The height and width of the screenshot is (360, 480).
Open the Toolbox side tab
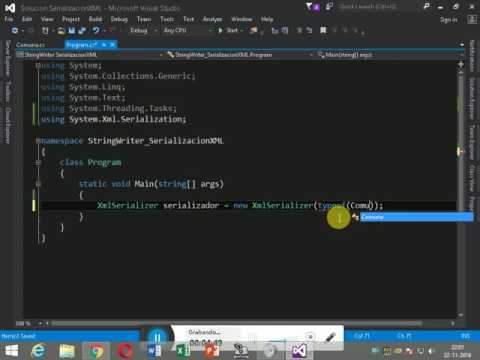[x=7, y=91]
